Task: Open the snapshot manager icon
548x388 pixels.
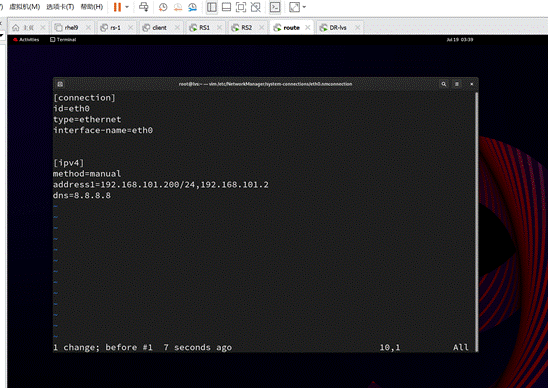Action: (193, 7)
